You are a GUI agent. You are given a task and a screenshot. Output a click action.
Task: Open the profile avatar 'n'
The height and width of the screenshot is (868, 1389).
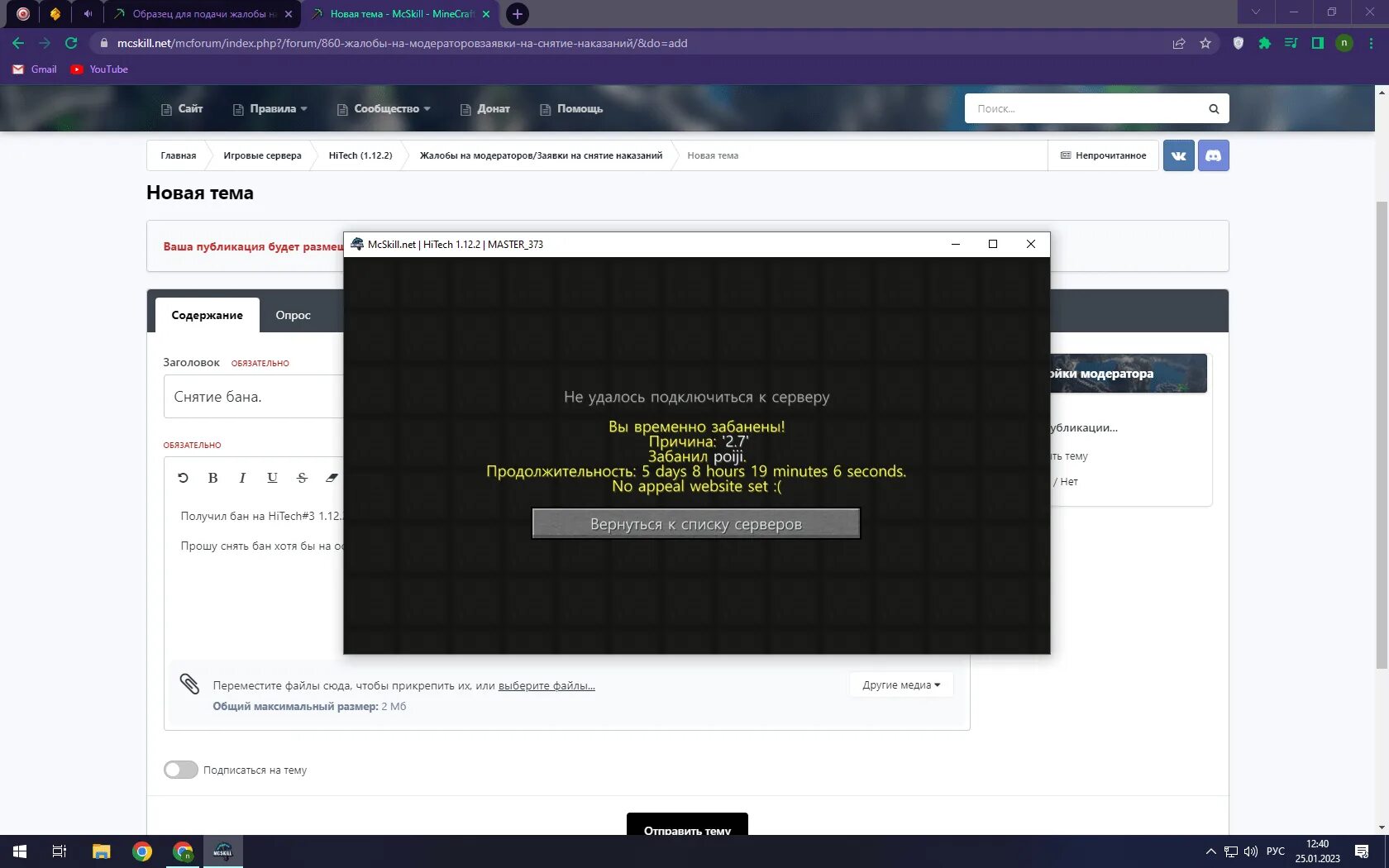click(1344, 43)
